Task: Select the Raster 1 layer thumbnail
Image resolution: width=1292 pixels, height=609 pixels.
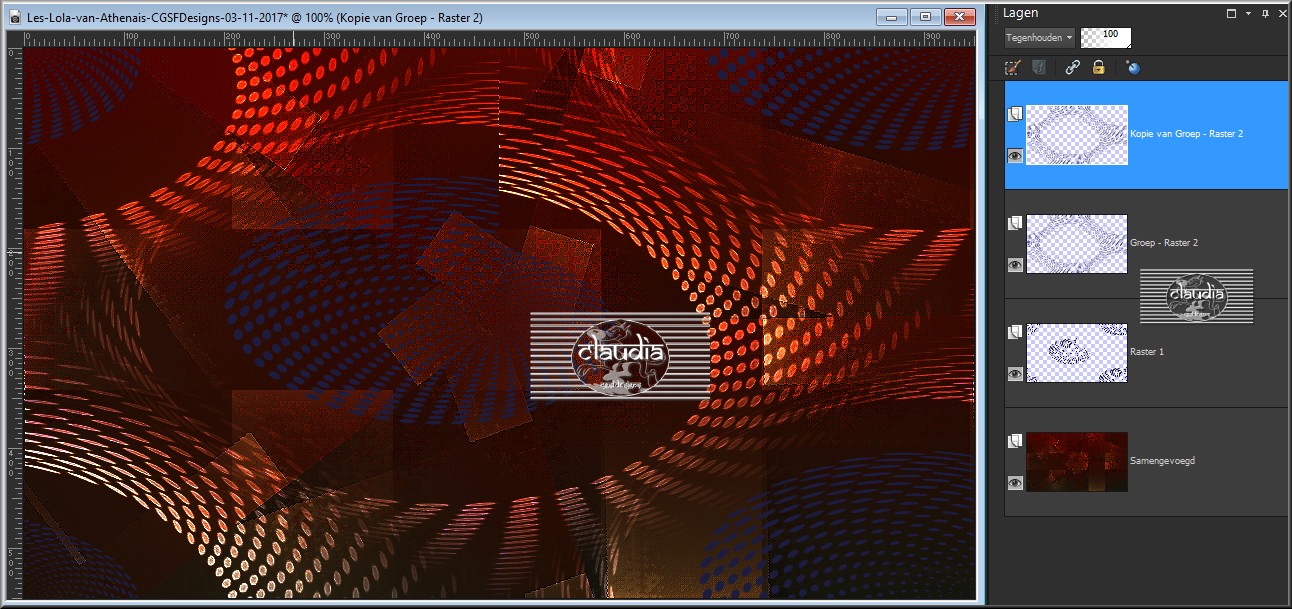Action: (1077, 353)
